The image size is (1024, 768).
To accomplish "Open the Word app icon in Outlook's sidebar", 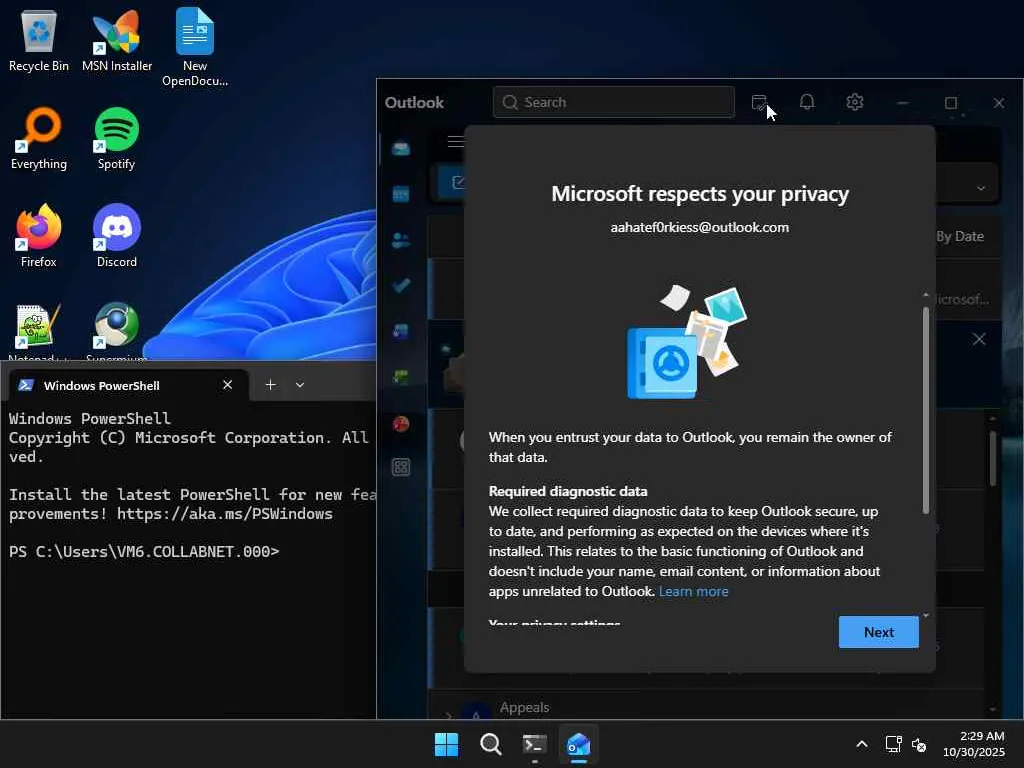I will (401, 331).
